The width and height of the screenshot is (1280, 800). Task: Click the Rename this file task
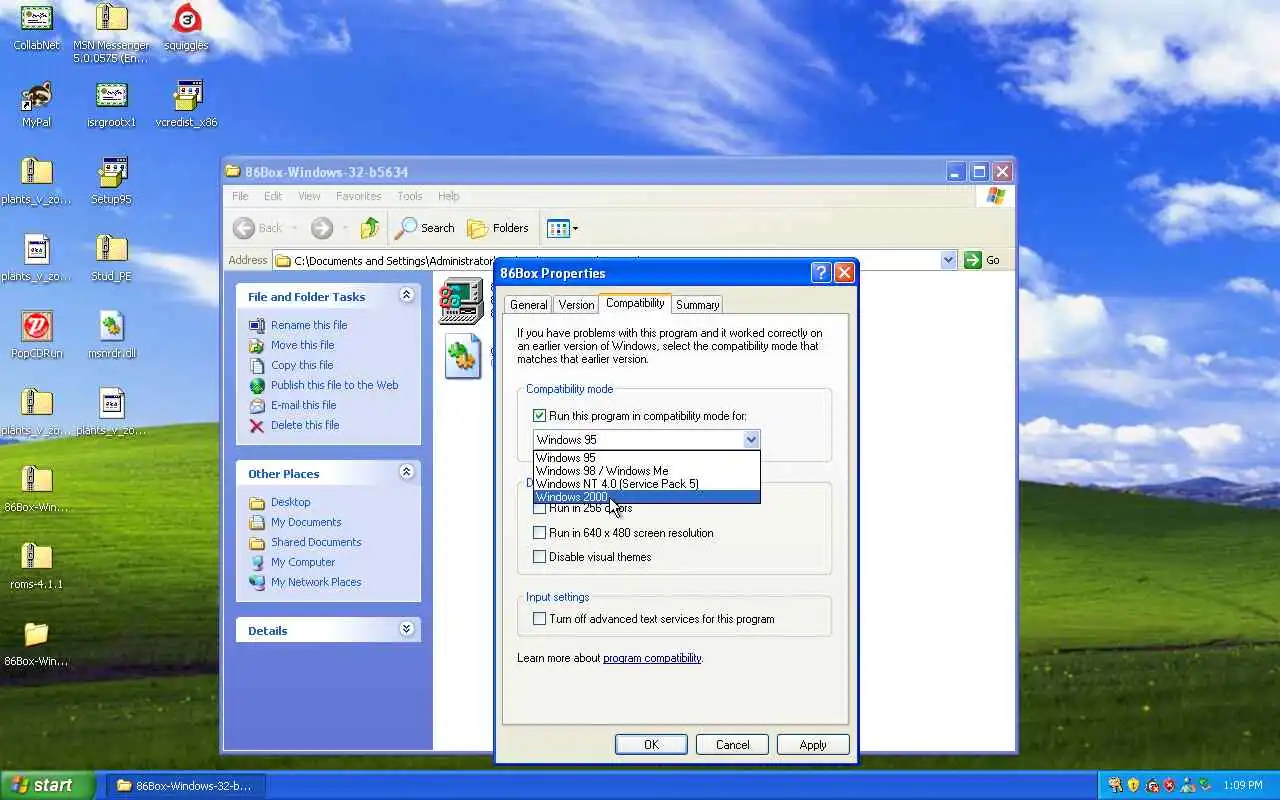[309, 325]
